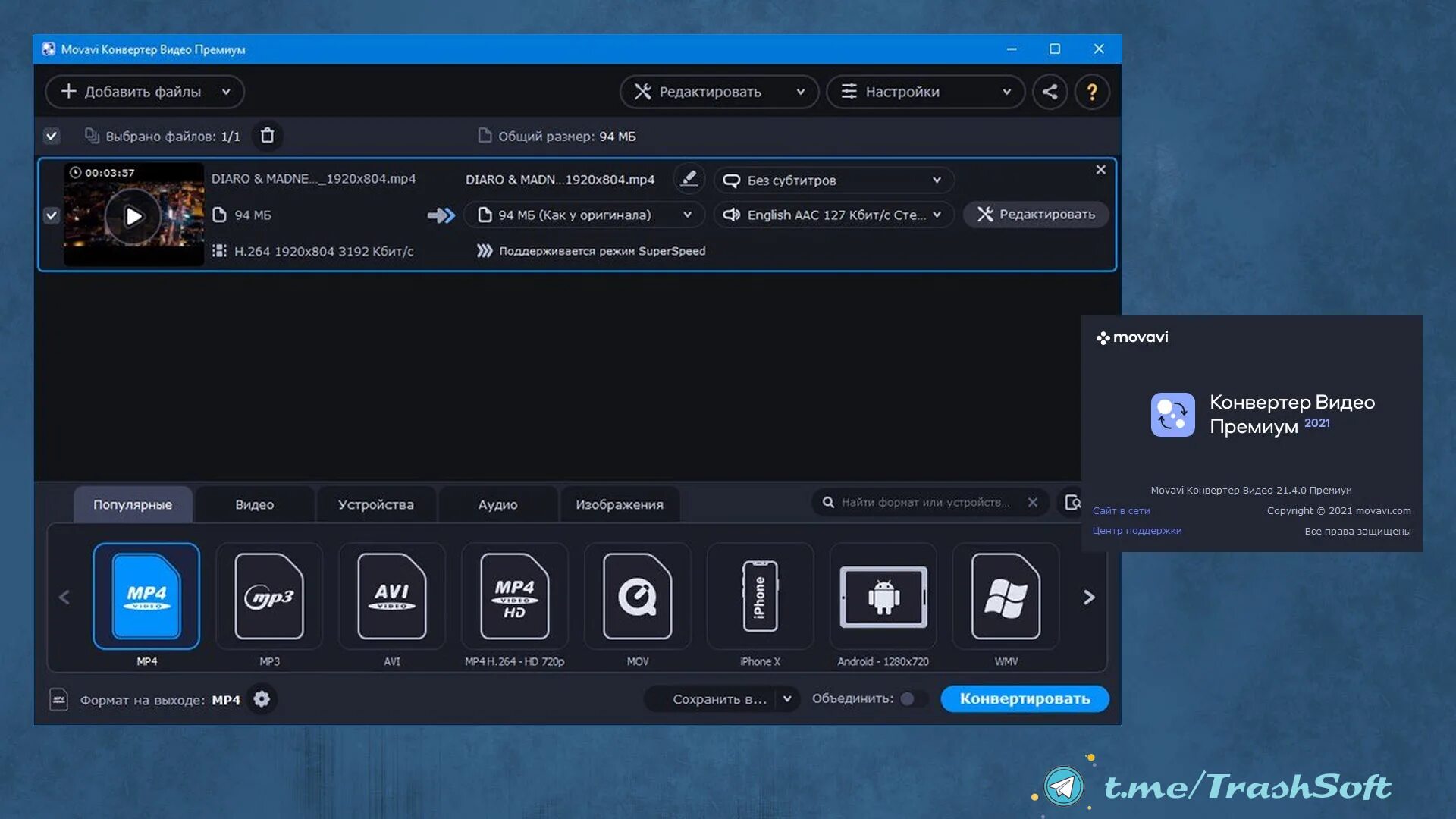This screenshot has height=819, width=1456.
Task: Remove DIARO & MADNE file from the list
Action: pyautogui.click(x=1100, y=170)
